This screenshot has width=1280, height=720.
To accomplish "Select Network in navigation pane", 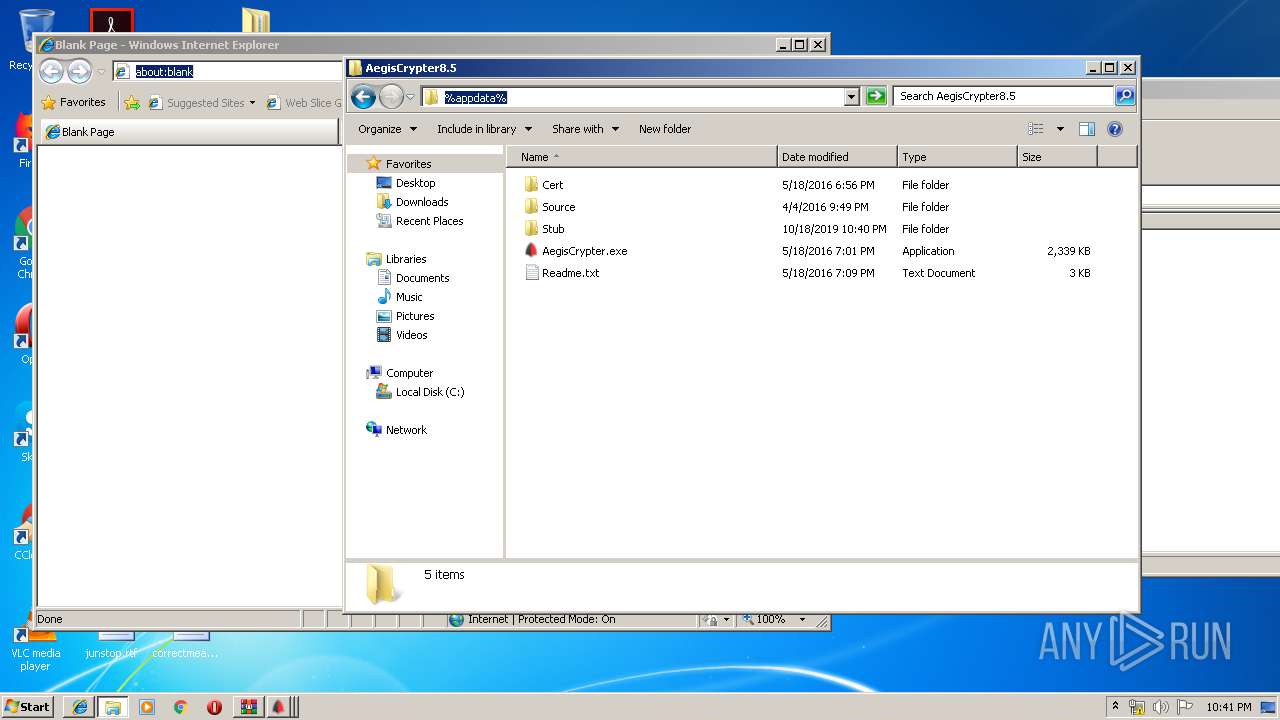I will (x=406, y=430).
